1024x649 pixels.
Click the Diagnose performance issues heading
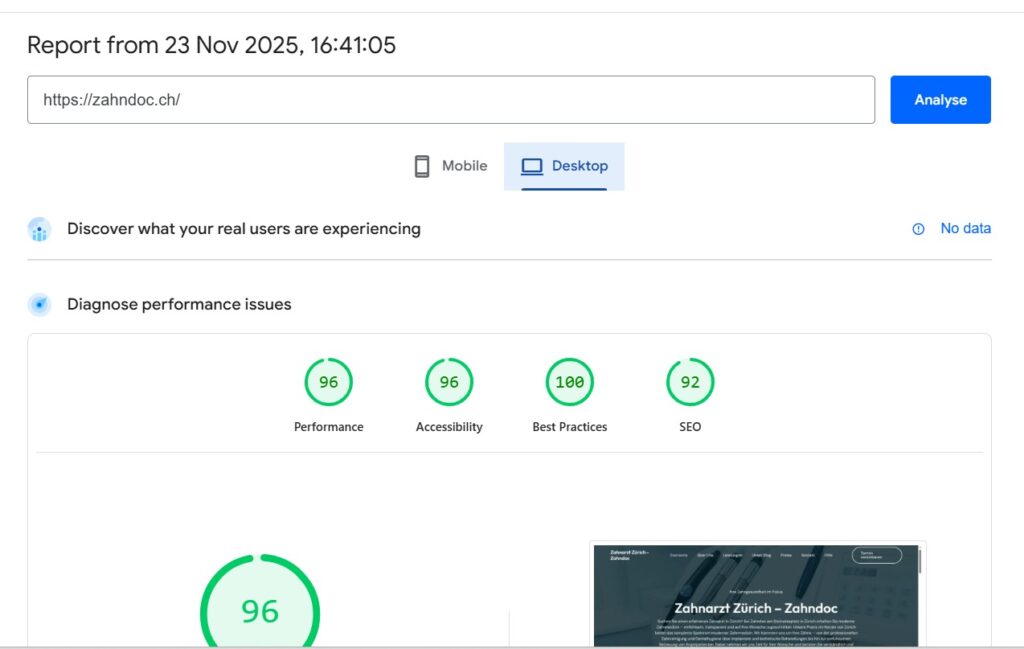click(179, 304)
